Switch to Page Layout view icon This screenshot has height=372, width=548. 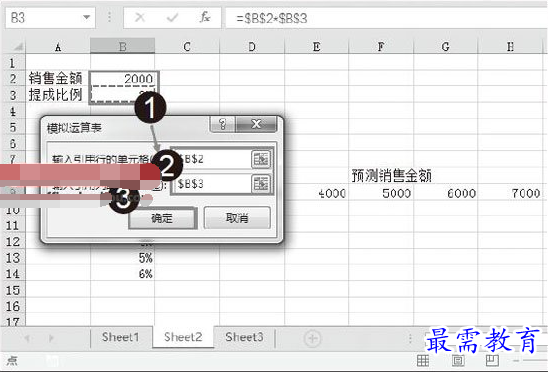458,360
